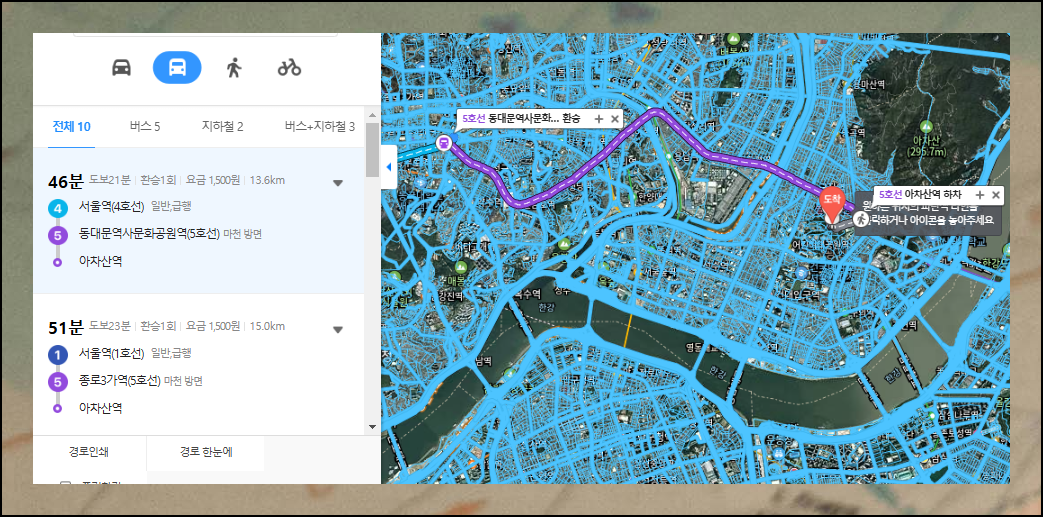This screenshot has width=1043, height=517.
Task: Select 아차산역 in the 51분 route
Action: coord(100,407)
